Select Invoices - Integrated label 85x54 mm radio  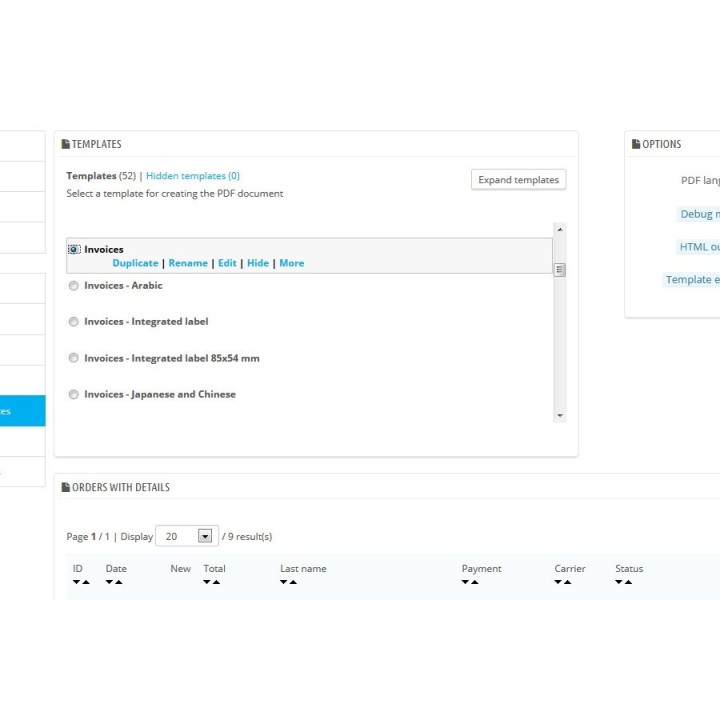point(73,358)
